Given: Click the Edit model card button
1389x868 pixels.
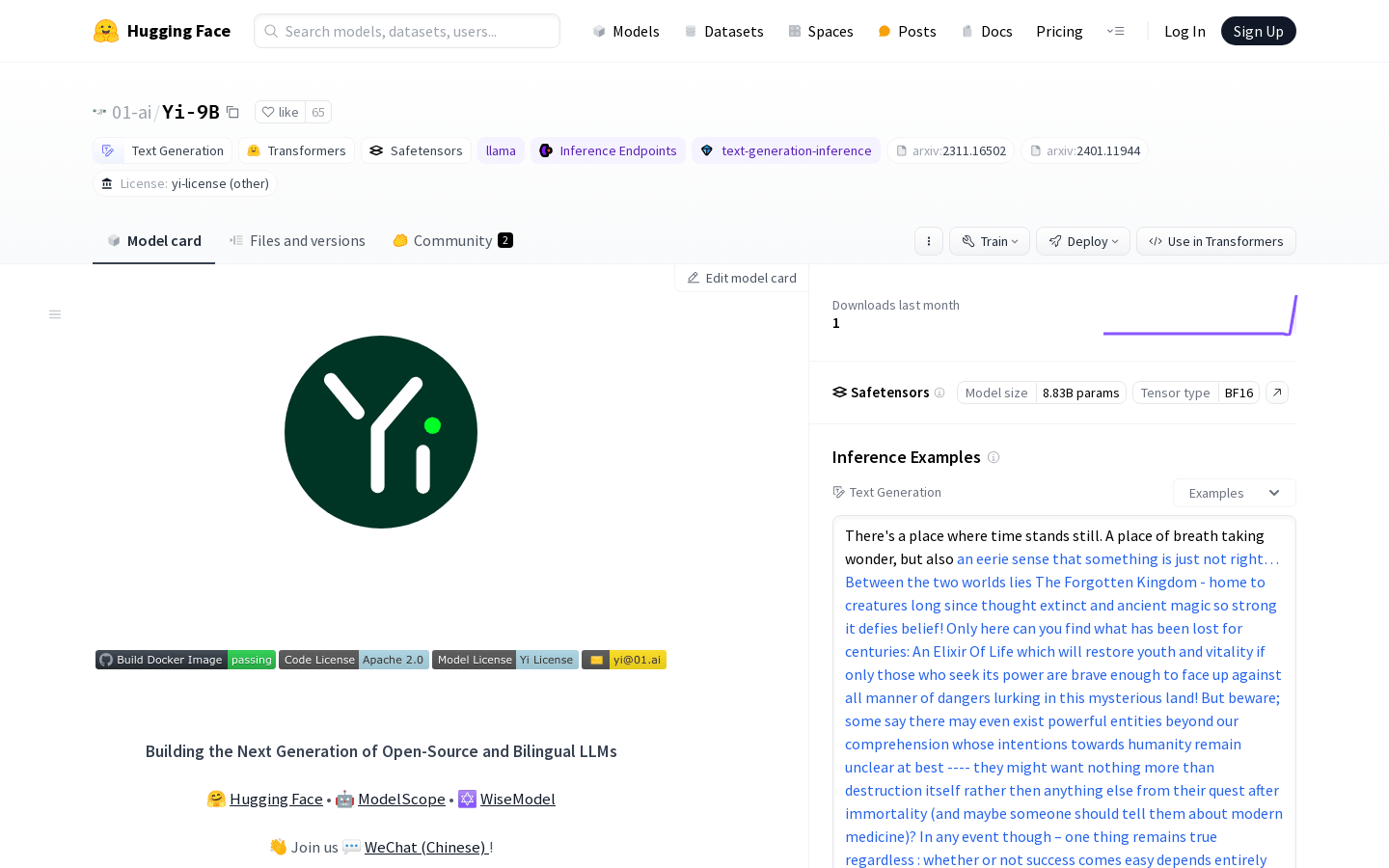Looking at the screenshot, I should 742,278.
